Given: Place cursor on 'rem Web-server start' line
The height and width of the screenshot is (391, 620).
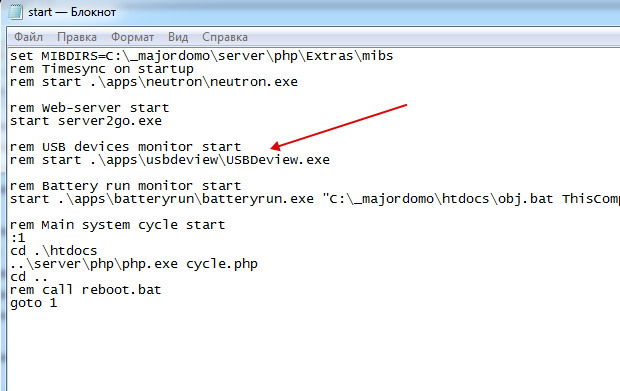Looking at the screenshot, I should click(x=89, y=108).
